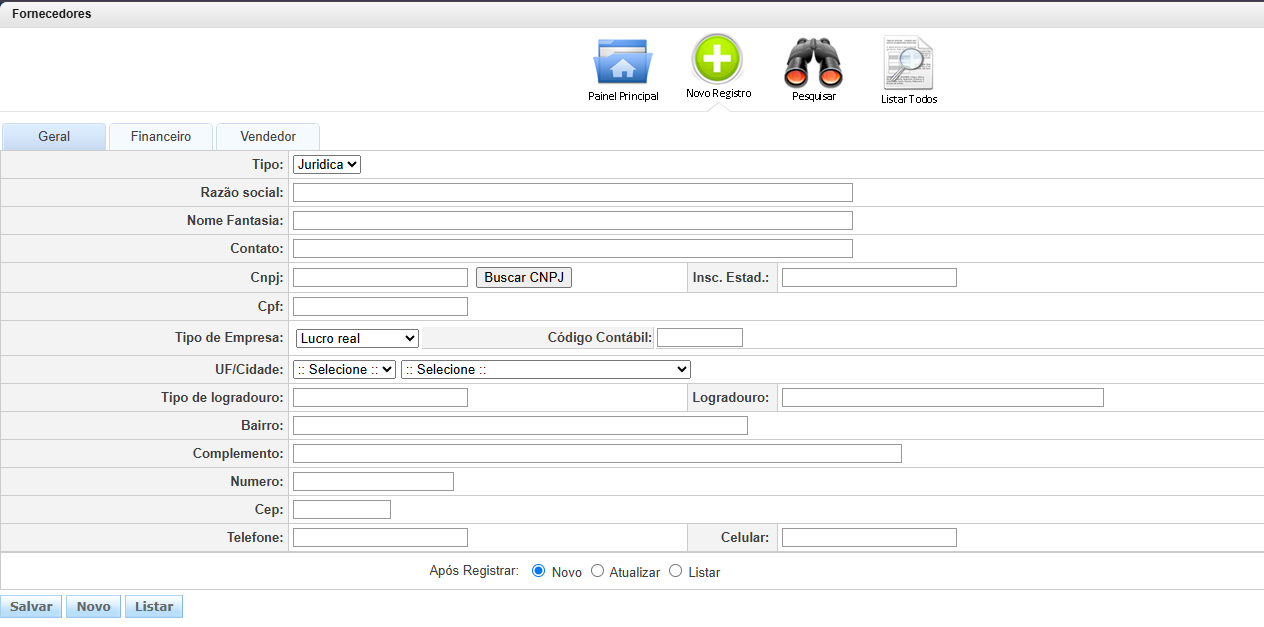1264x627 pixels.
Task: Switch to the Vendedor tab
Action: 268,136
